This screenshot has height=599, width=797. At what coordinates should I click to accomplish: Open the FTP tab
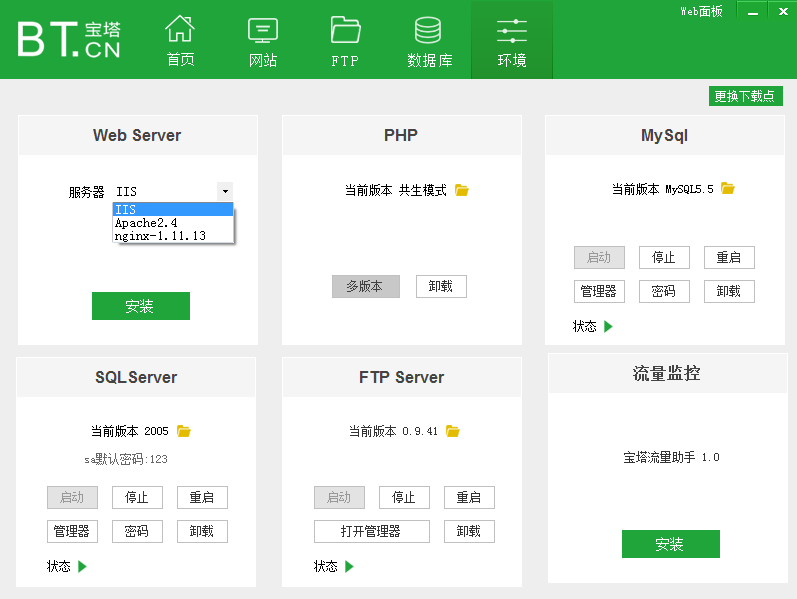coord(346,41)
